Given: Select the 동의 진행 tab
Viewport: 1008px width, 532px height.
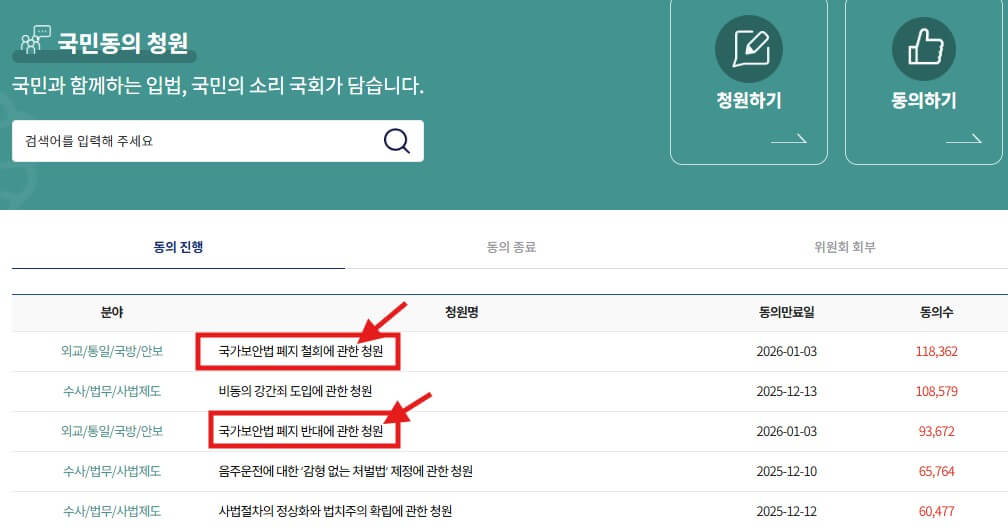Looking at the screenshot, I should coord(178,247).
